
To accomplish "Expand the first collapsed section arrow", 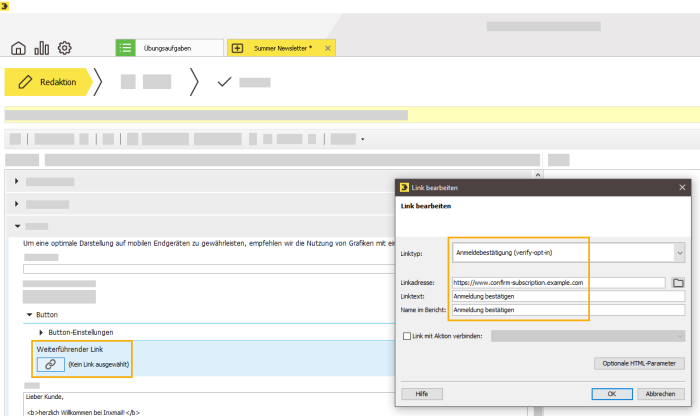I will click(17, 181).
